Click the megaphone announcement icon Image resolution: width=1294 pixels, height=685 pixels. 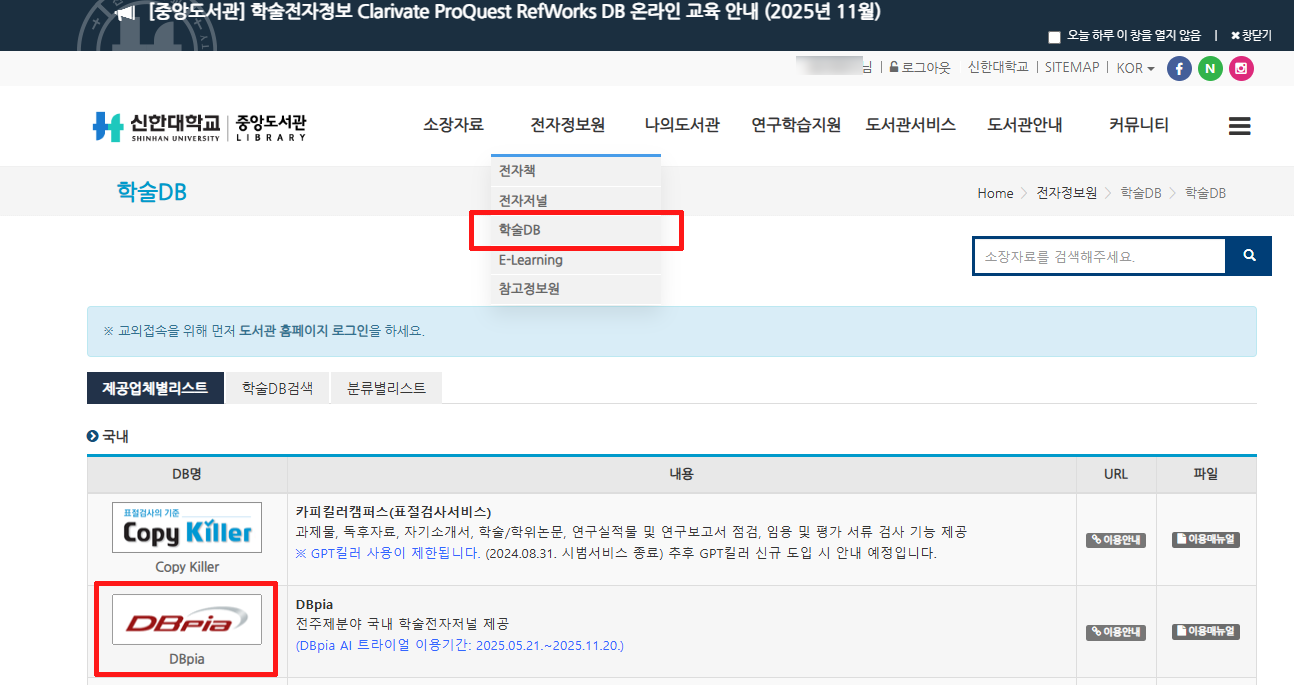tap(125, 13)
